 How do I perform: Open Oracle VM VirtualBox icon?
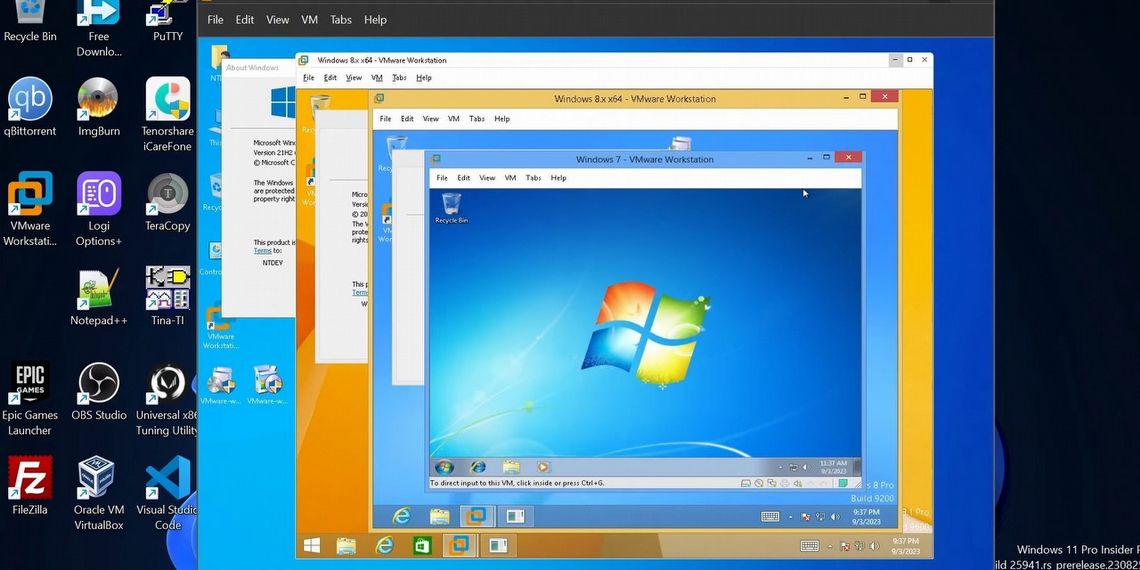point(99,494)
